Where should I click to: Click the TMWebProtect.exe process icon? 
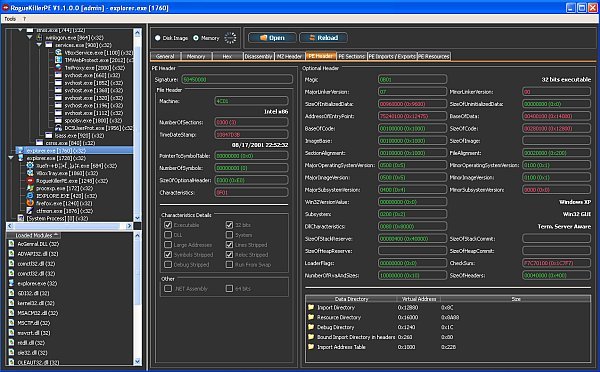[x=58, y=60]
